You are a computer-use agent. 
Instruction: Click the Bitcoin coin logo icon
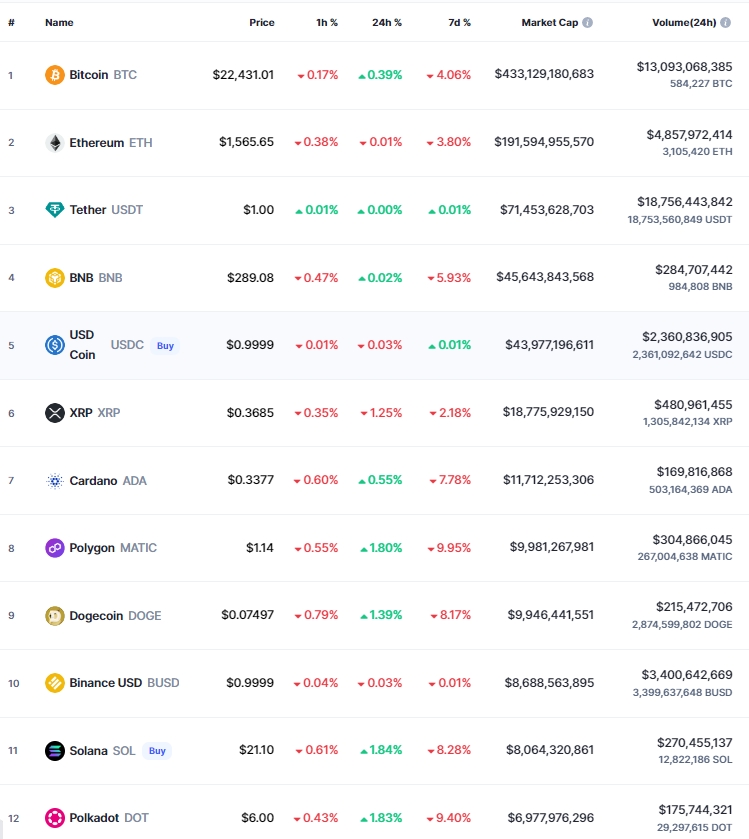point(55,75)
